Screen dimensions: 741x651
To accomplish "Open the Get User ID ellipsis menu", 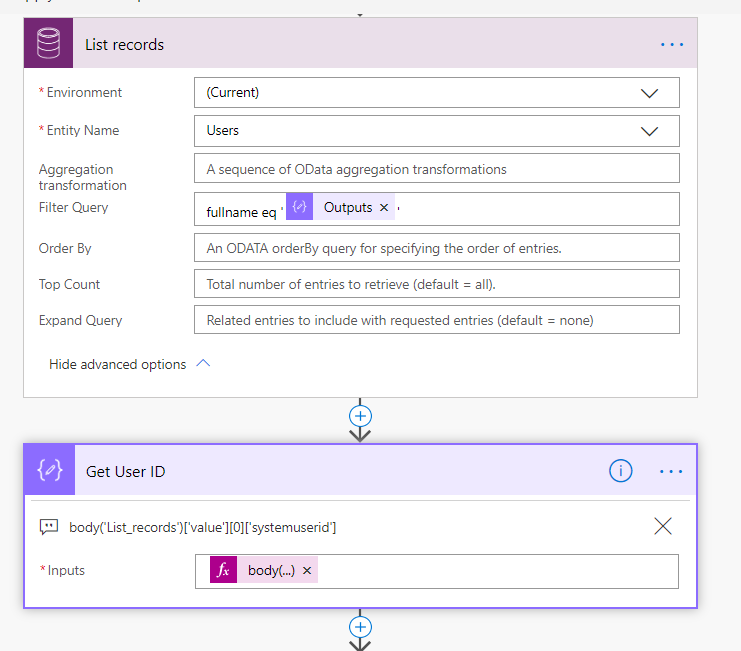I will [671, 471].
